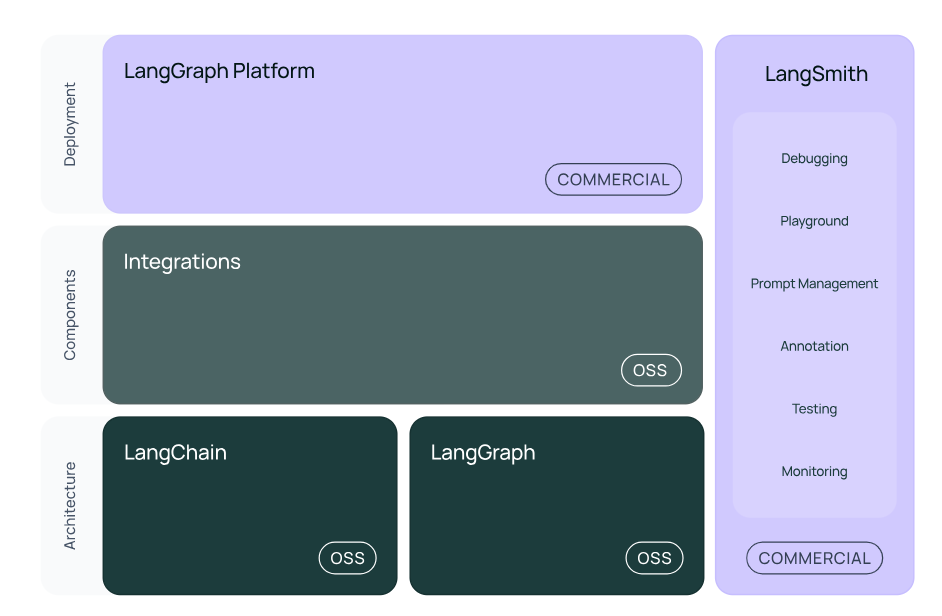
Task: Open the Monitoring item
Action: [814, 471]
